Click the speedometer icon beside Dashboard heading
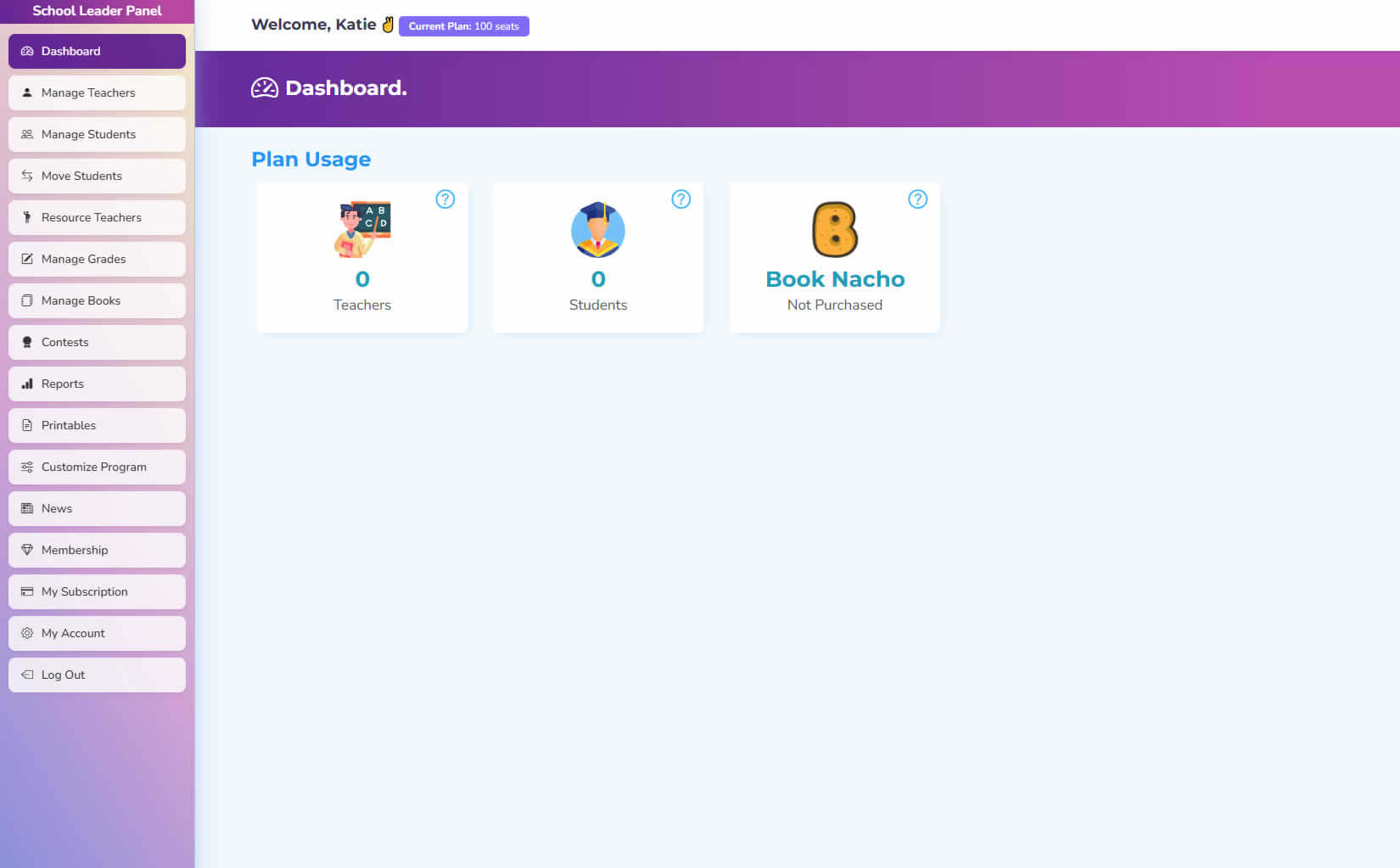Viewport: 1400px width, 868px height. click(265, 88)
